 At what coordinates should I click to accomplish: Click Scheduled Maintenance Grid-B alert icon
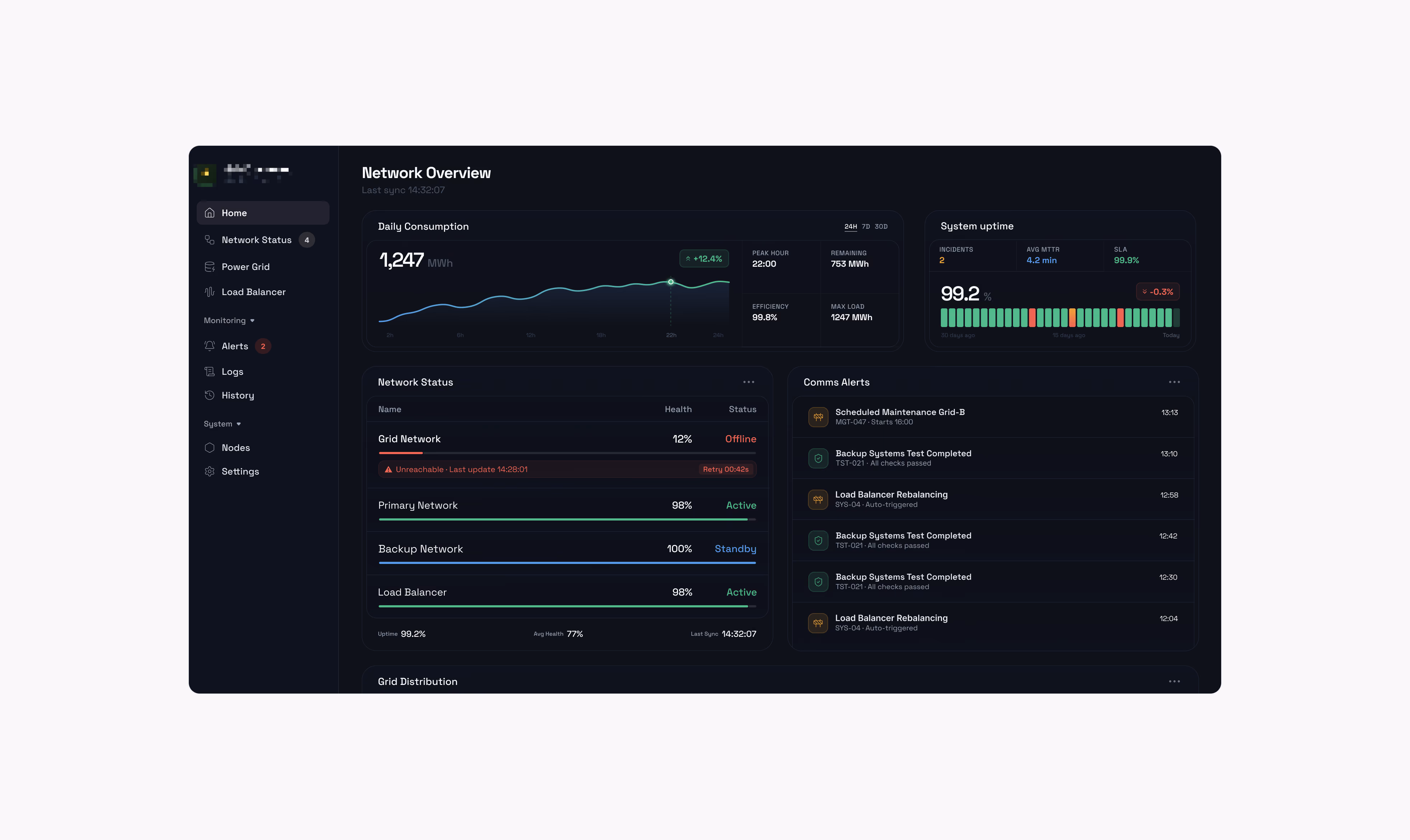(x=818, y=417)
